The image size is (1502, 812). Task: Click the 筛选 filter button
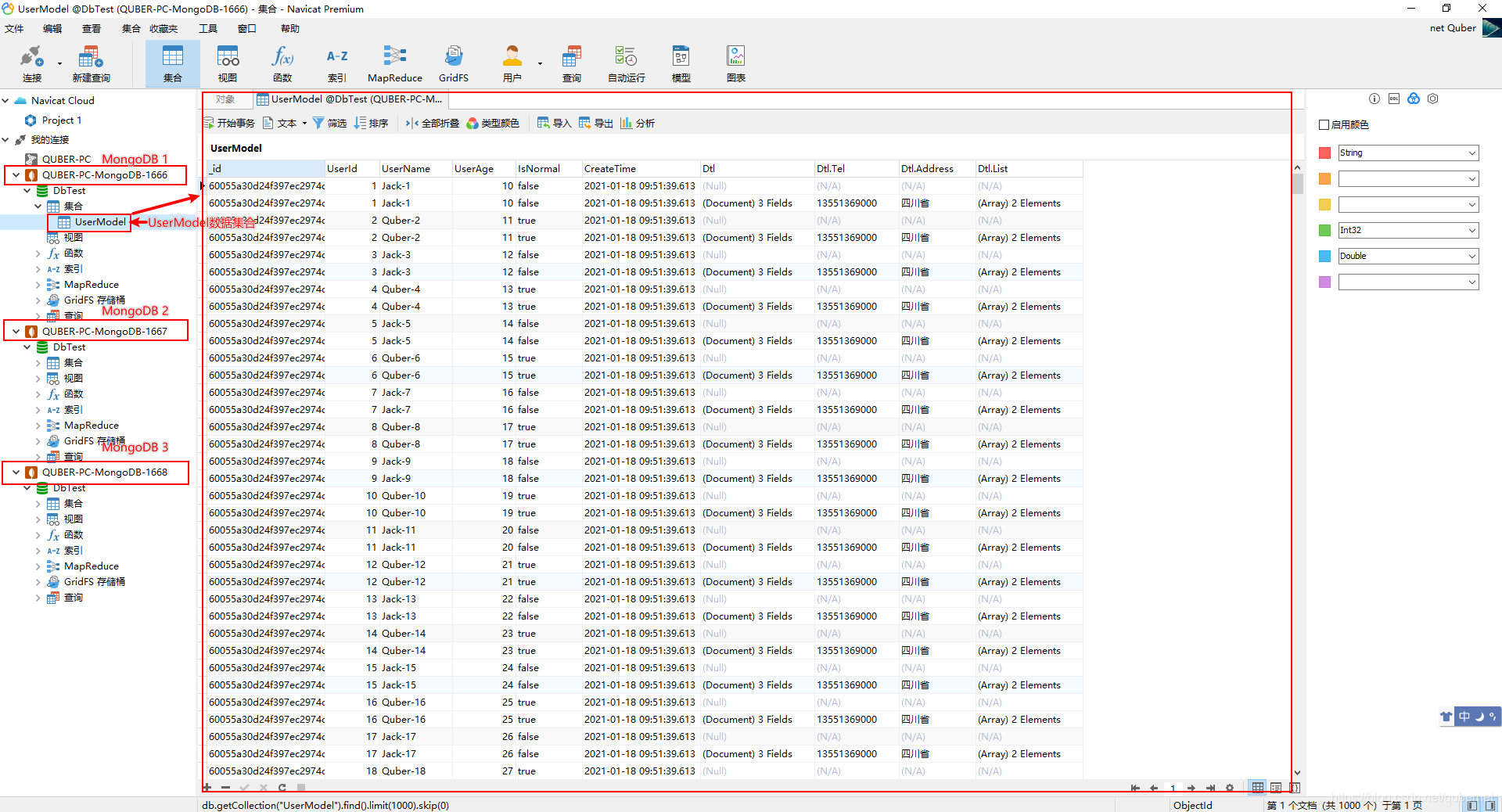329,124
